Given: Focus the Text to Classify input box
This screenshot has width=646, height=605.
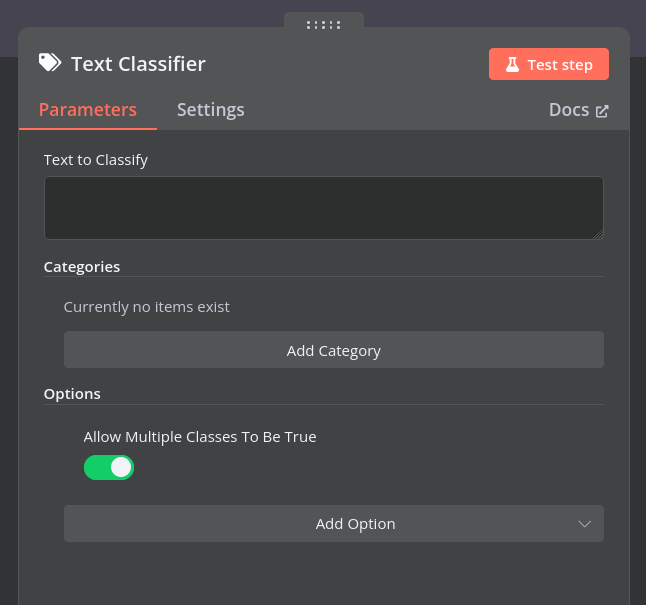Looking at the screenshot, I should (324, 208).
